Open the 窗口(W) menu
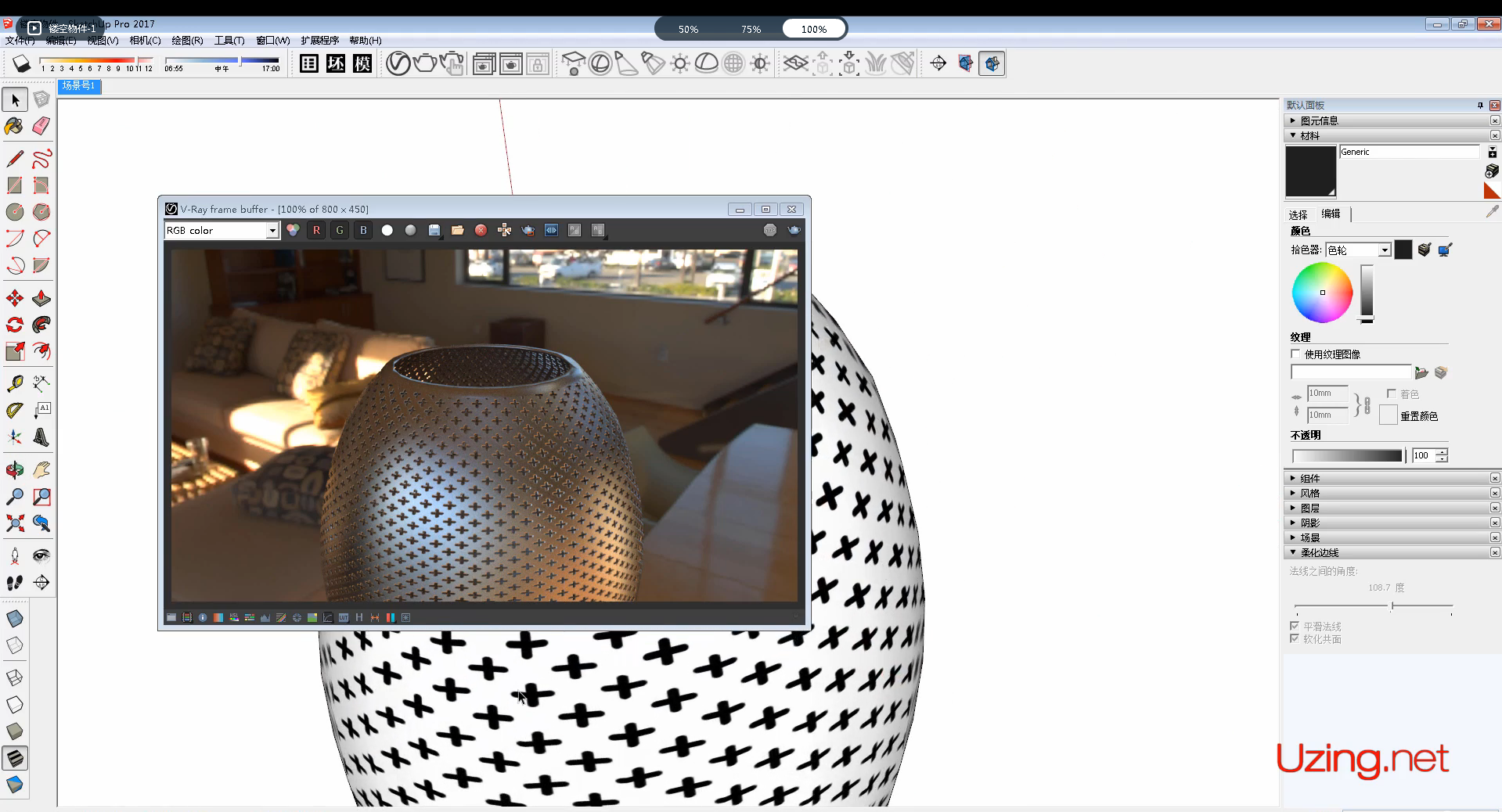Screen dimensions: 1502x812 coord(273,40)
